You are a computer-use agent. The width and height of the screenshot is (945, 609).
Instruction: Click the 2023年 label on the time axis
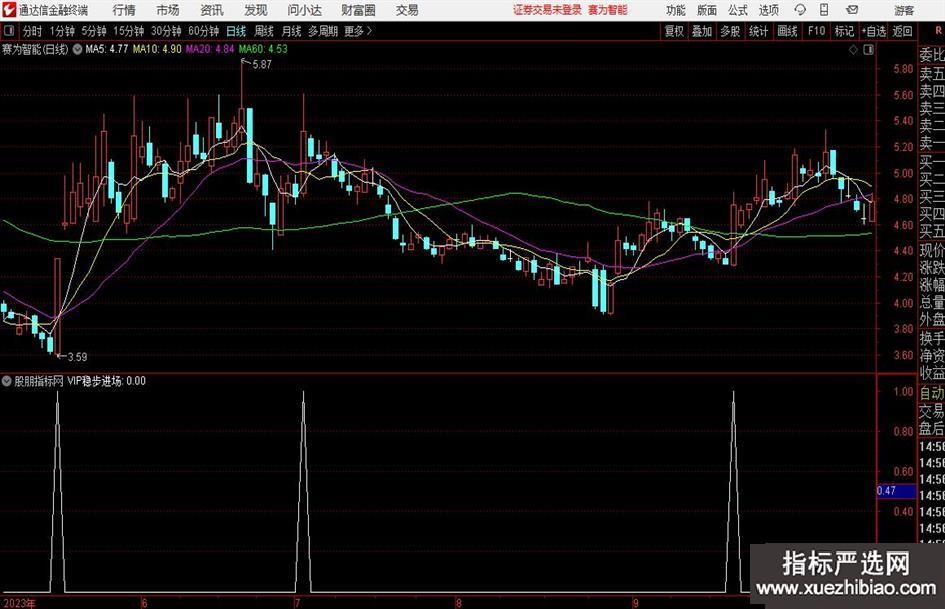tap(19, 603)
